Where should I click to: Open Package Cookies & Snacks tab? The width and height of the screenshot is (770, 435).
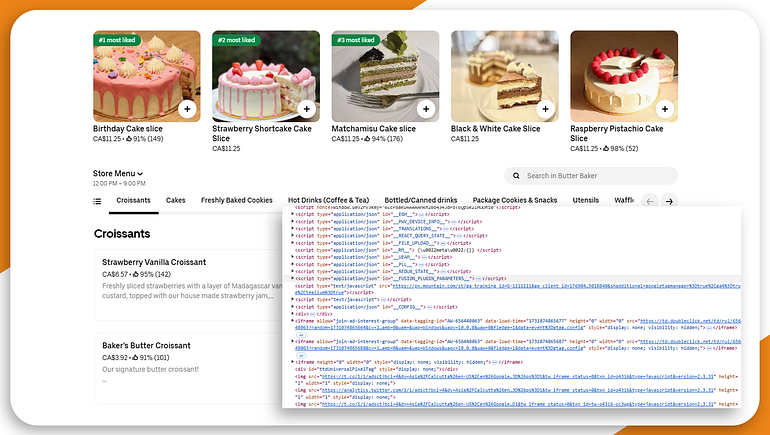(515, 200)
